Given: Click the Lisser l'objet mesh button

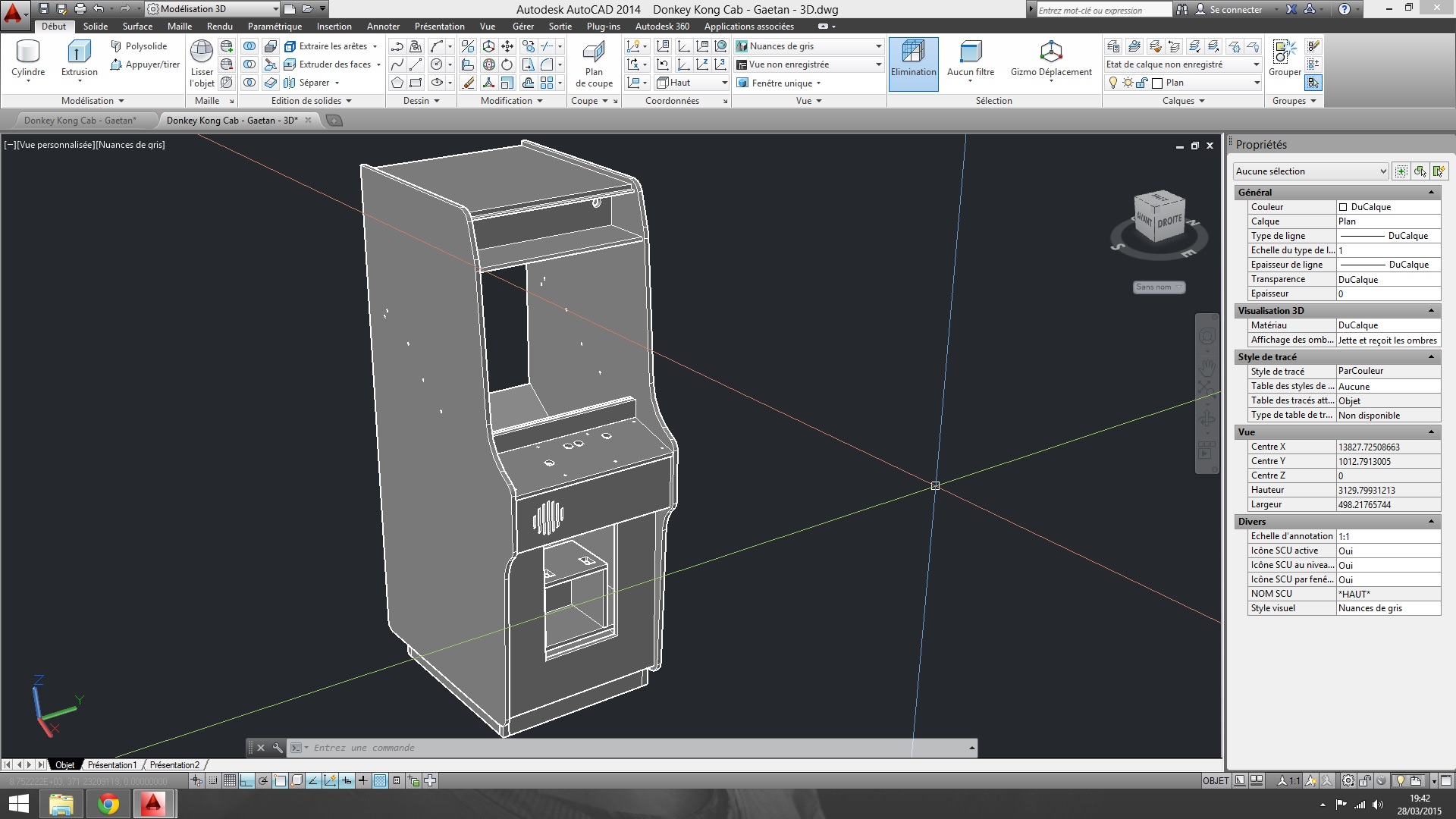Looking at the screenshot, I should pyautogui.click(x=202, y=64).
